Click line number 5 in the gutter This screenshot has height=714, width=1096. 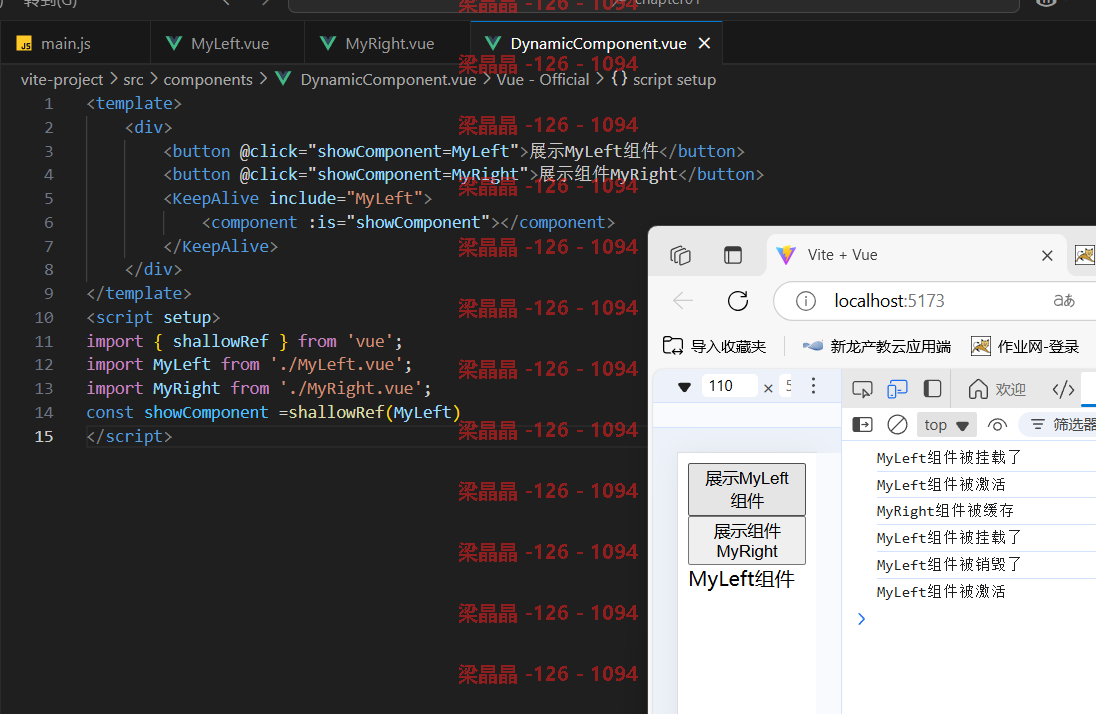(48, 199)
